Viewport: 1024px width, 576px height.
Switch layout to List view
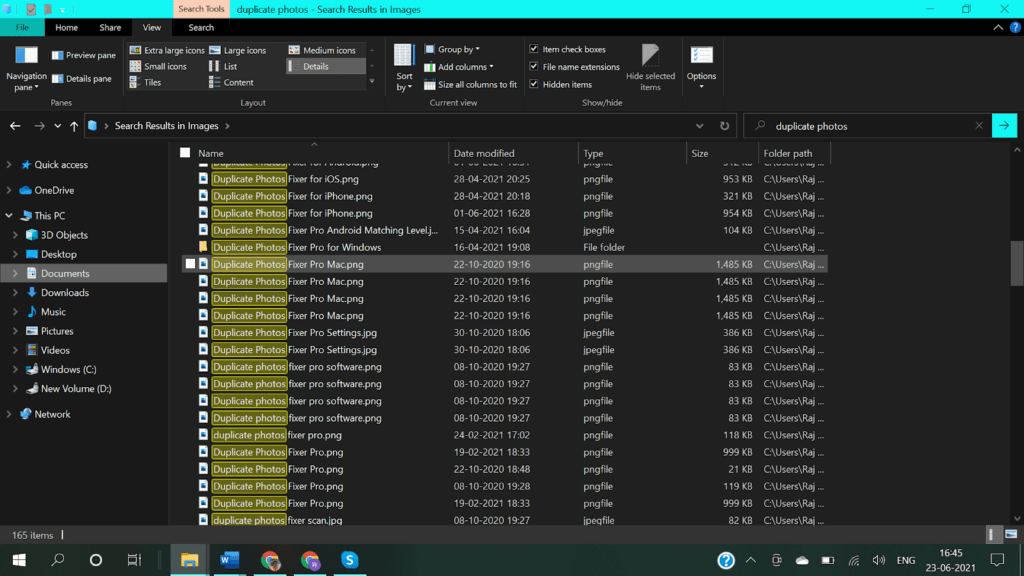(223, 67)
